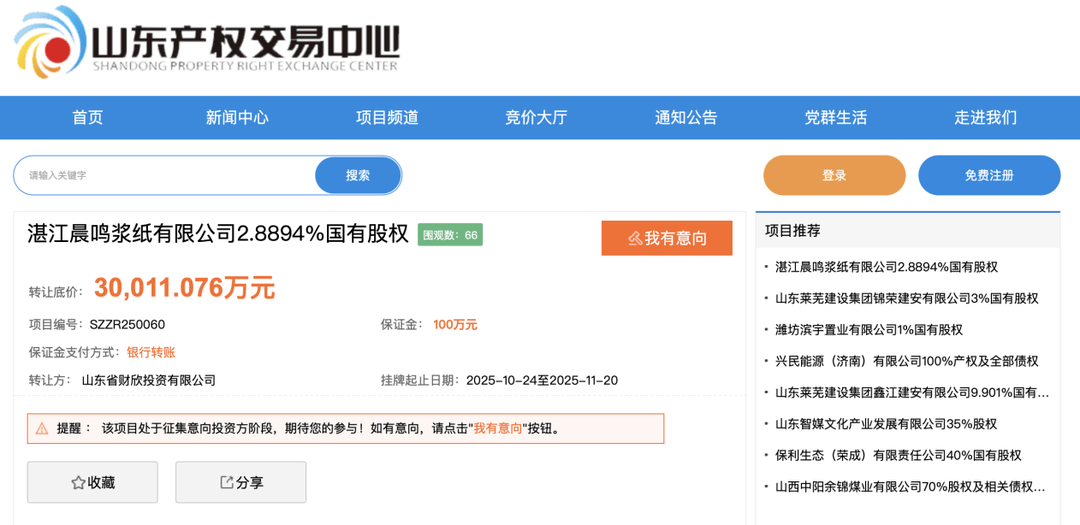This screenshot has width=1080, height=525.
Task: Focus the keyword search input field
Action: coord(165,175)
